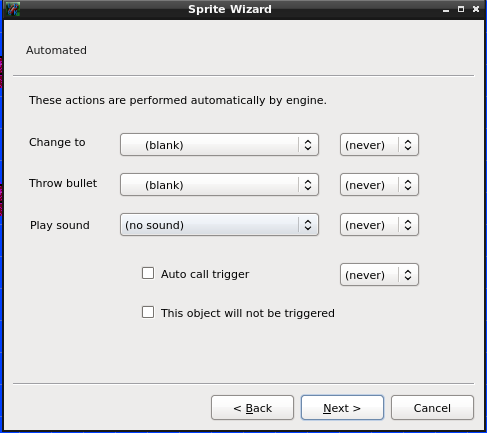The width and height of the screenshot is (487, 433).
Task: Click the Next button
Action: [x=342, y=408]
